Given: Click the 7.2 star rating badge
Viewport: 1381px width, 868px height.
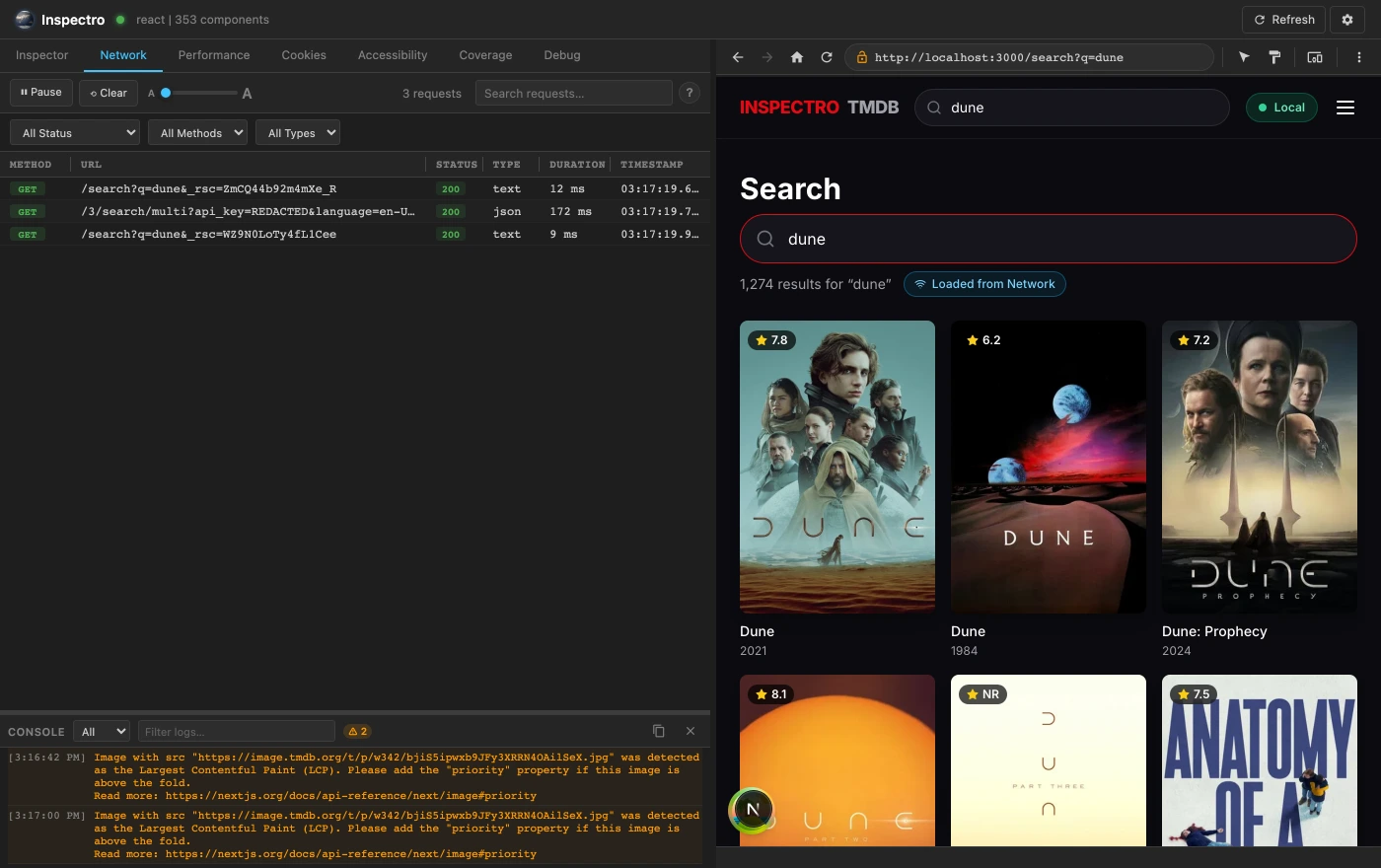Looking at the screenshot, I should [1194, 340].
